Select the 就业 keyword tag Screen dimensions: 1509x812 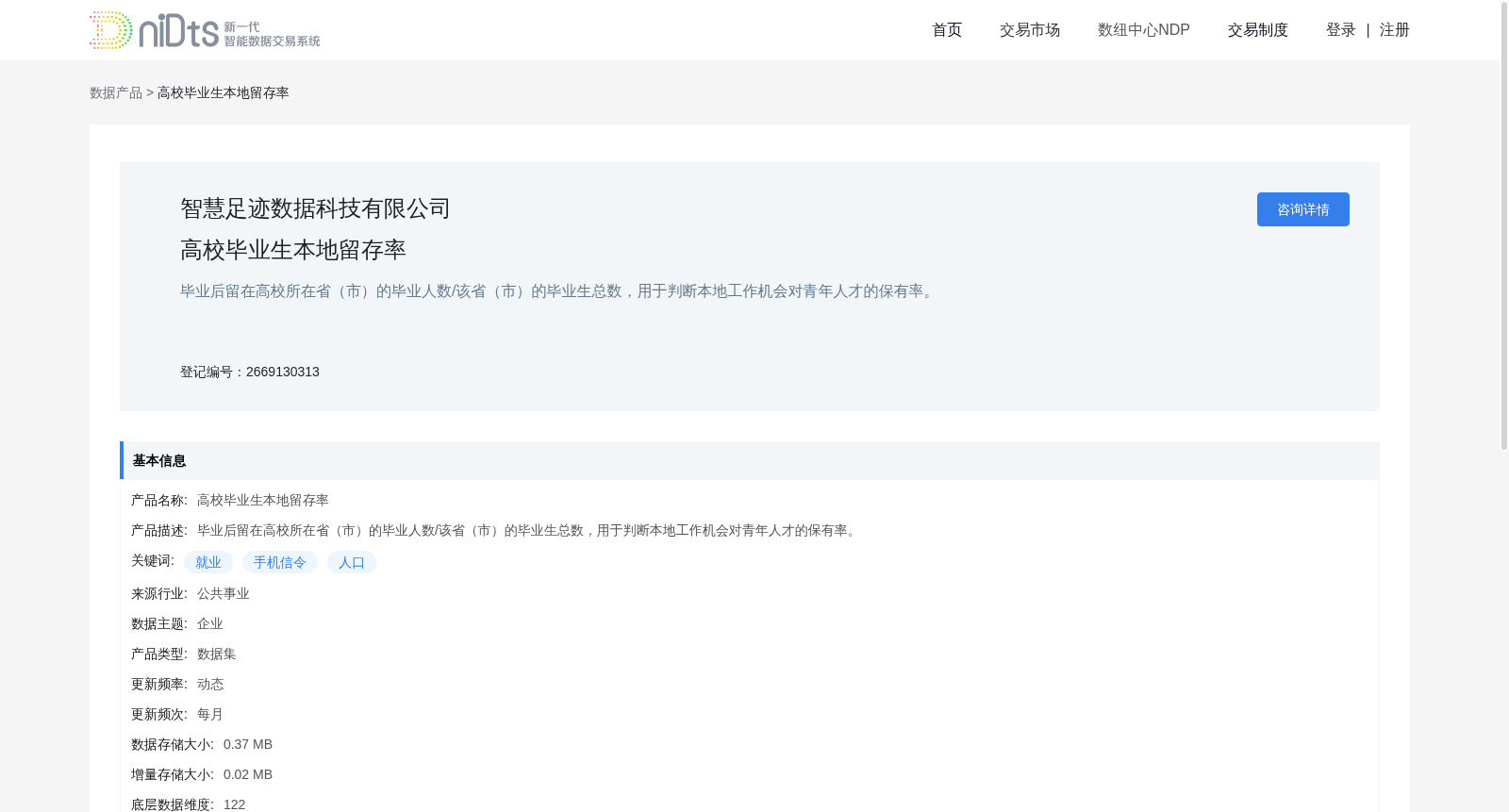(208, 562)
